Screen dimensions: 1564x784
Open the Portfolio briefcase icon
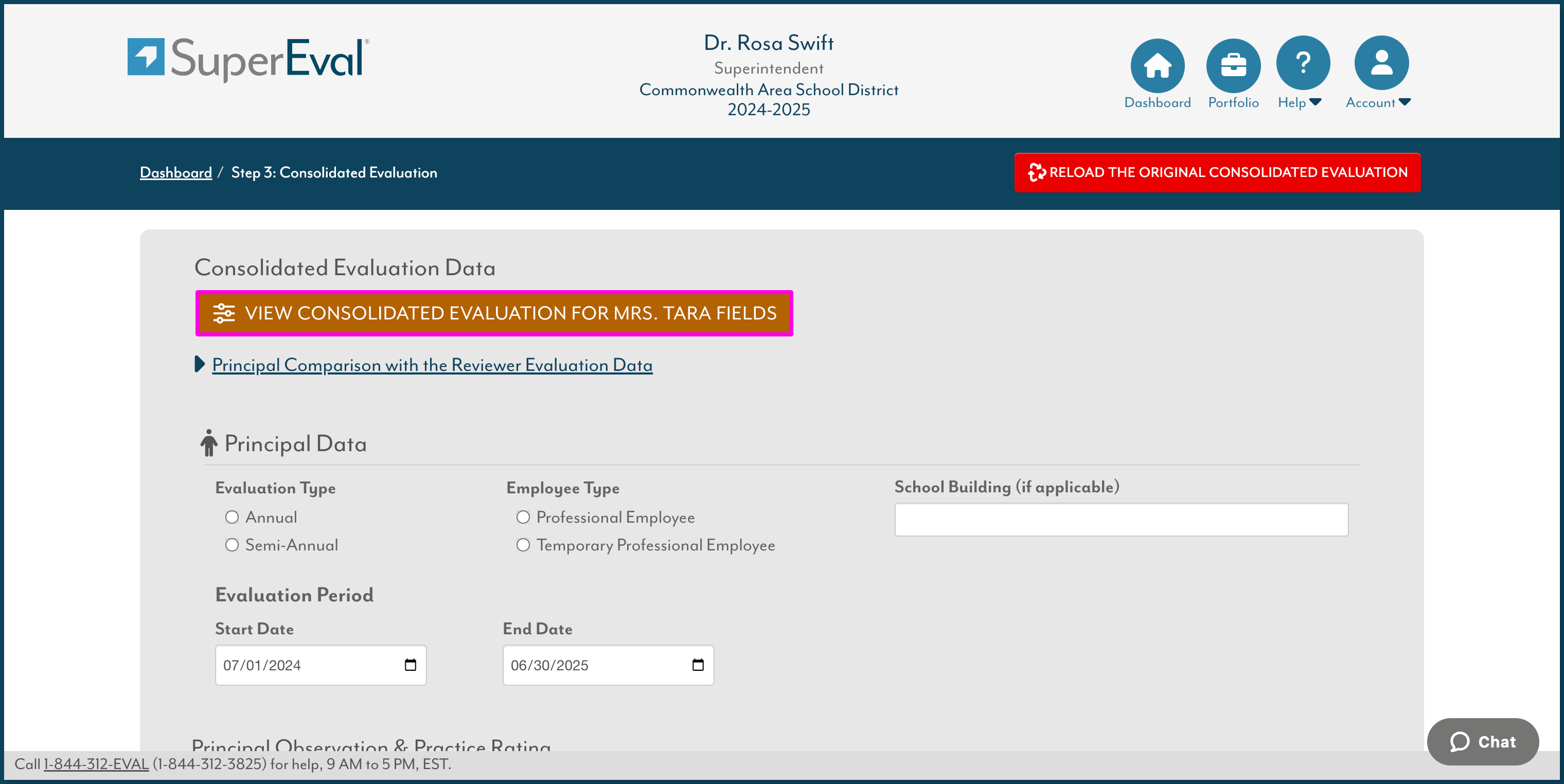tap(1233, 65)
